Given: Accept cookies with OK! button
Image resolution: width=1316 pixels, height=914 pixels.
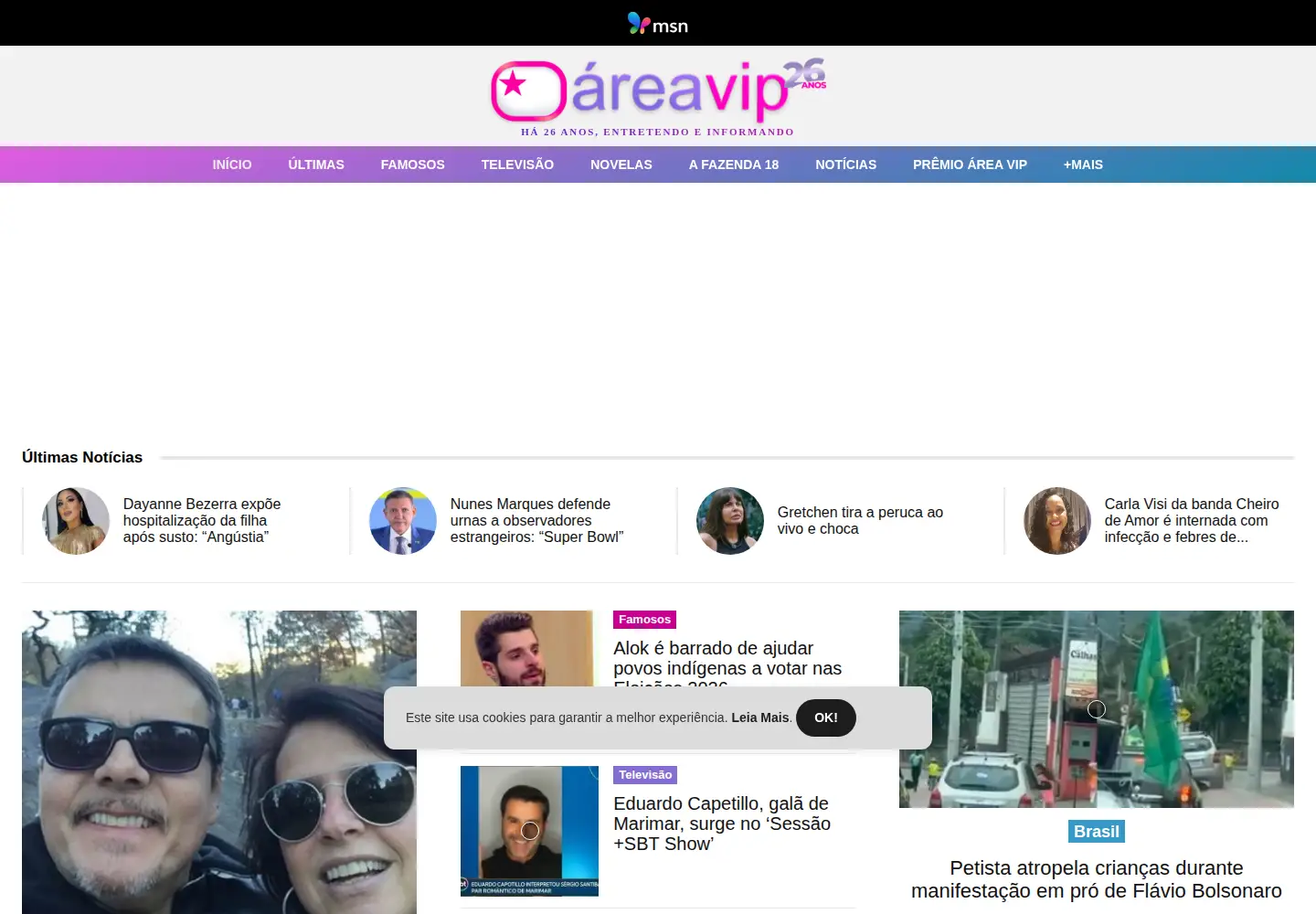Looking at the screenshot, I should (826, 717).
